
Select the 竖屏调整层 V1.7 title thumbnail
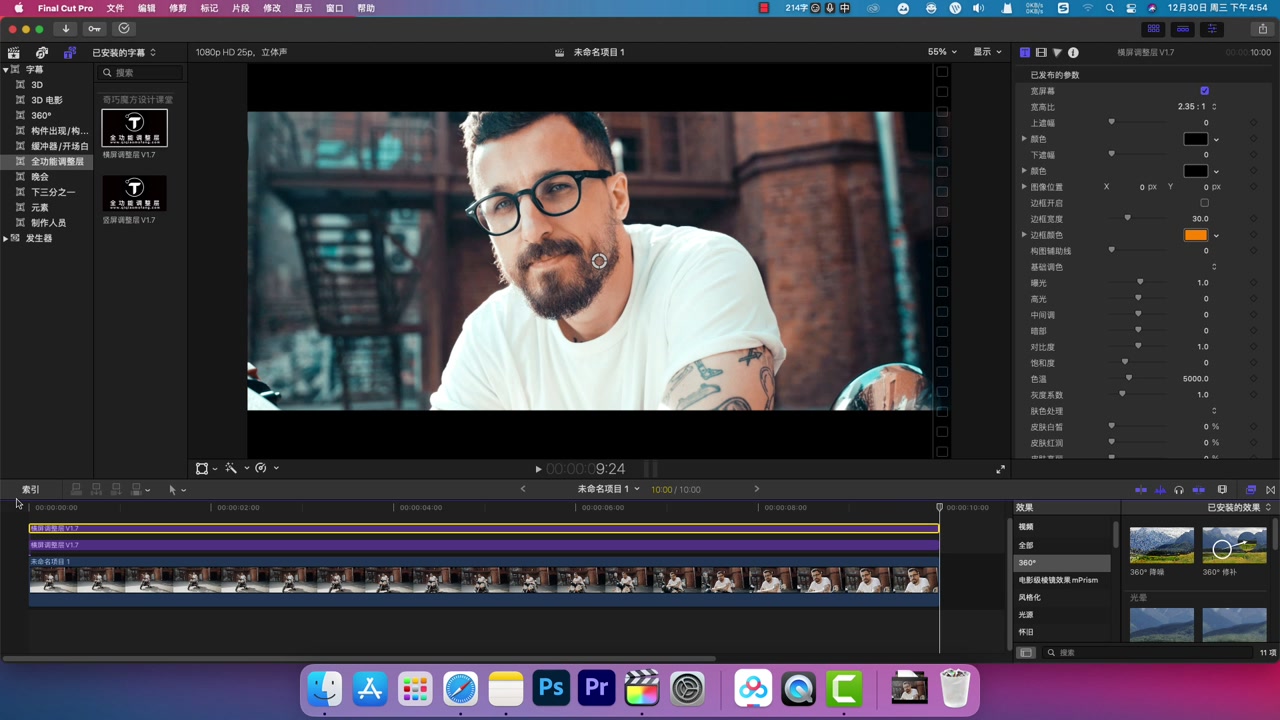(x=134, y=193)
